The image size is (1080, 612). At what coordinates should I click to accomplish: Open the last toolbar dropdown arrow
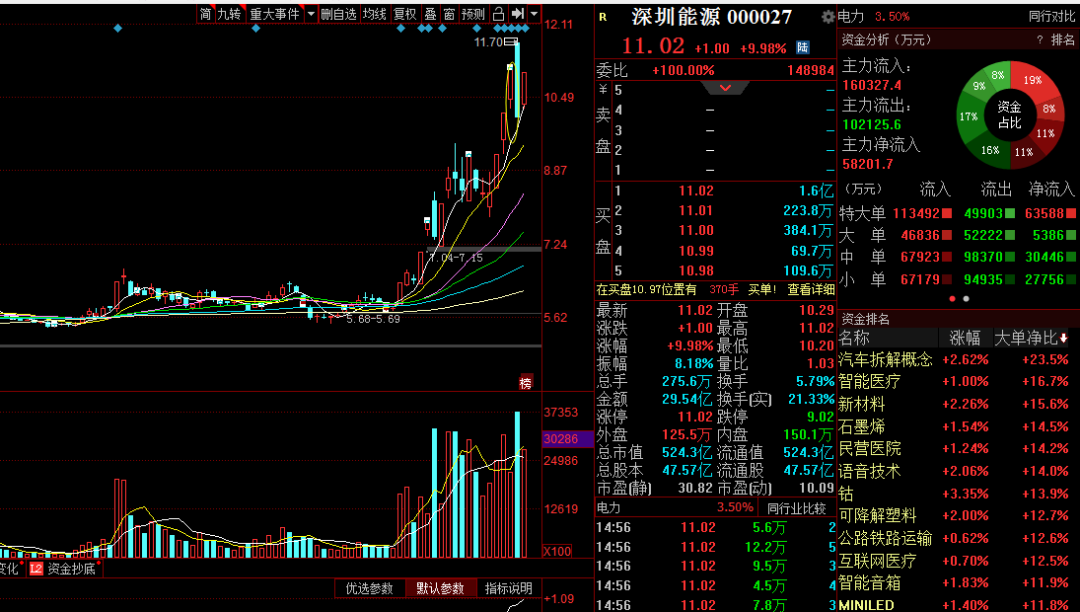point(534,14)
